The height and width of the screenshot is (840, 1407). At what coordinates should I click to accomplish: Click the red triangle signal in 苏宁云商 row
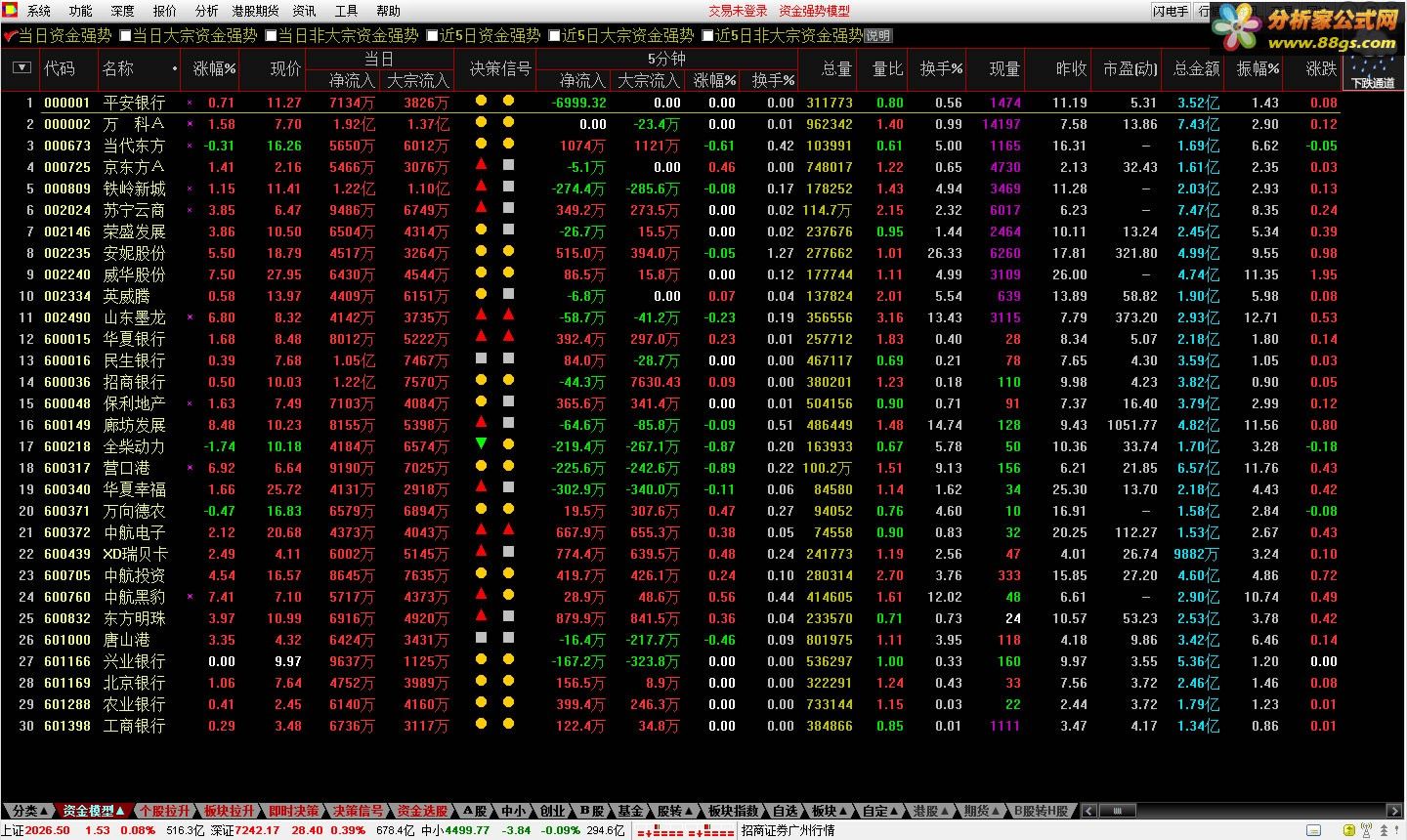click(481, 207)
